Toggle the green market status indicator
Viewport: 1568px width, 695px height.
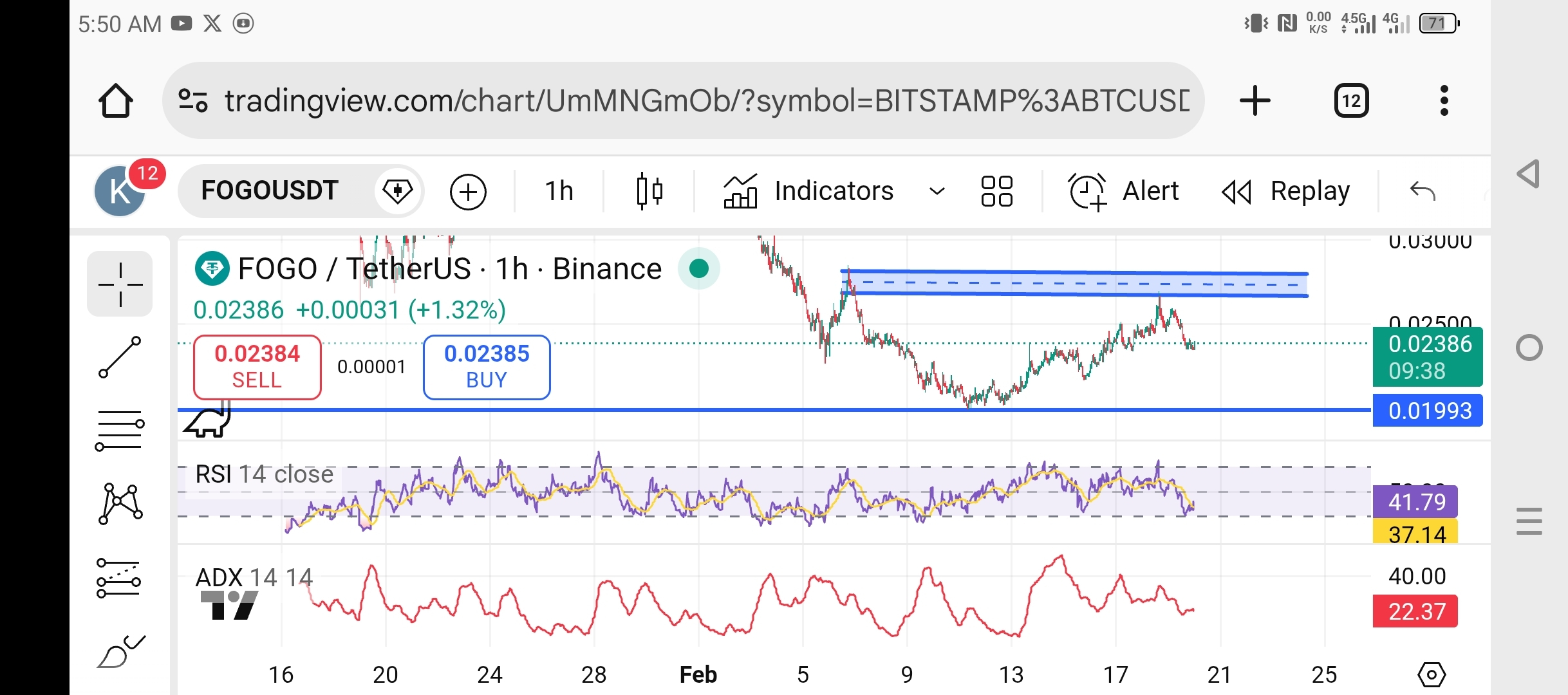[698, 268]
